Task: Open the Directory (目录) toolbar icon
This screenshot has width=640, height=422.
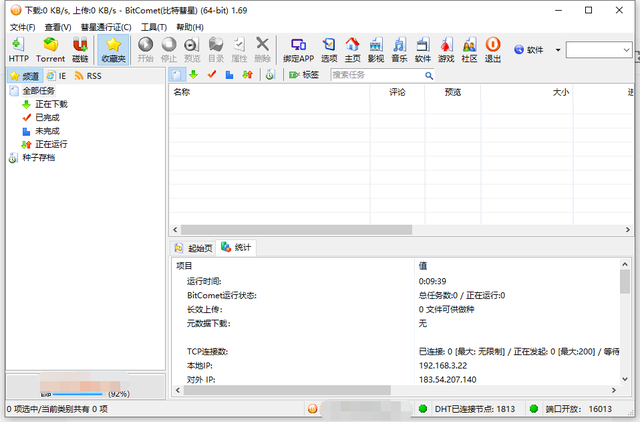Action: click(x=216, y=50)
